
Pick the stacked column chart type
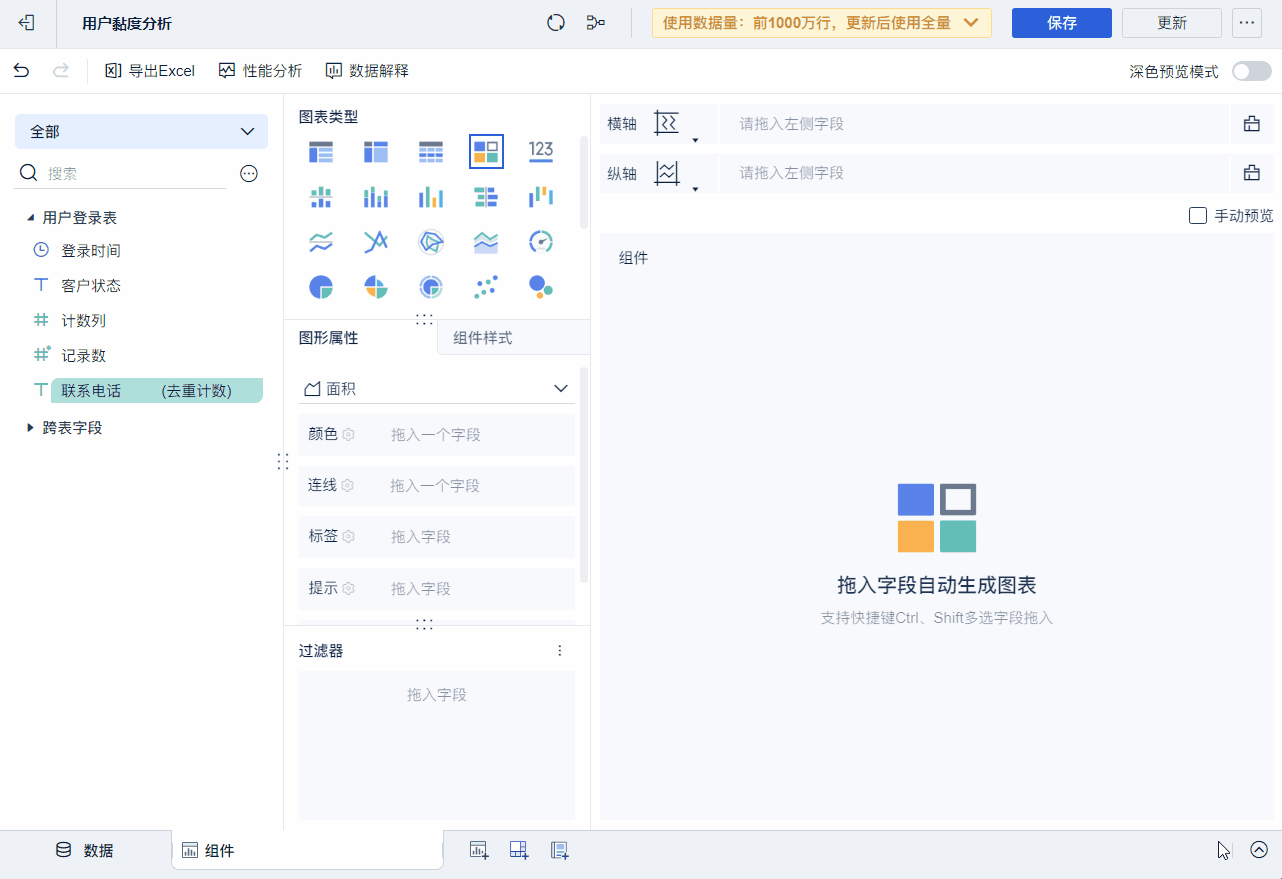[376, 197]
